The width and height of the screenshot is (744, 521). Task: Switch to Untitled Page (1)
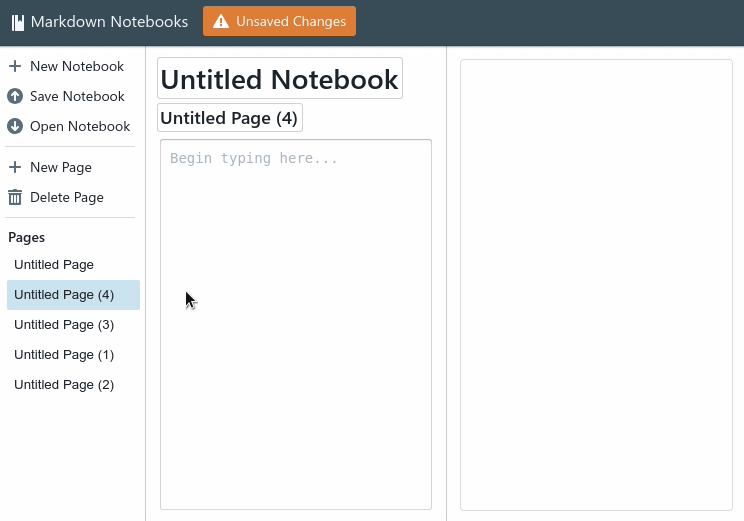(x=74, y=355)
